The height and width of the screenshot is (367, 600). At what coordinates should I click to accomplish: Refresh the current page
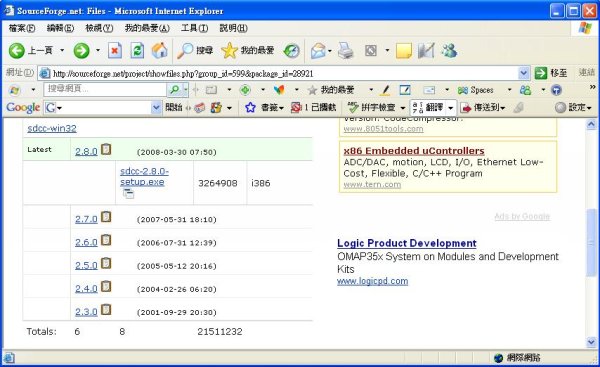pyautogui.click(x=137, y=51)
